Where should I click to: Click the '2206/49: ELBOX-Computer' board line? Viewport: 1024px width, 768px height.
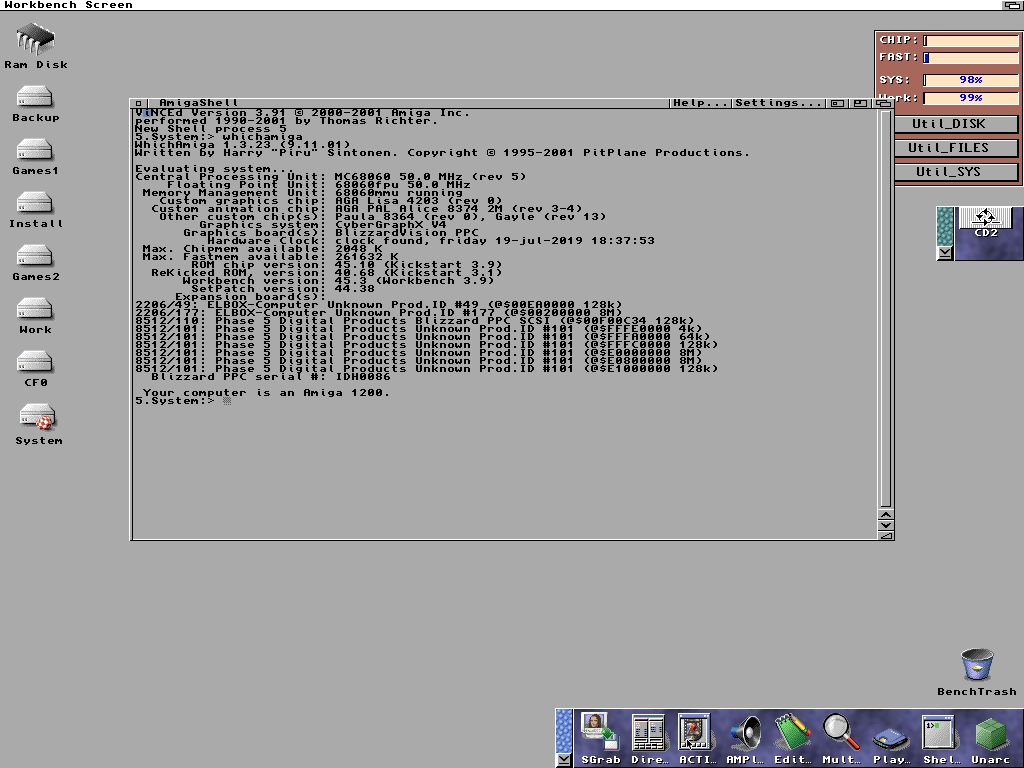[379, 304]
